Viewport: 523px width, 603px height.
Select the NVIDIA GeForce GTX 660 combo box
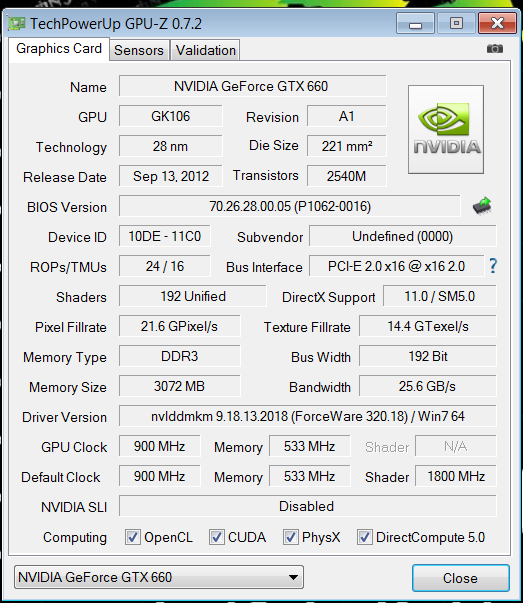click(x=159, y=577)
